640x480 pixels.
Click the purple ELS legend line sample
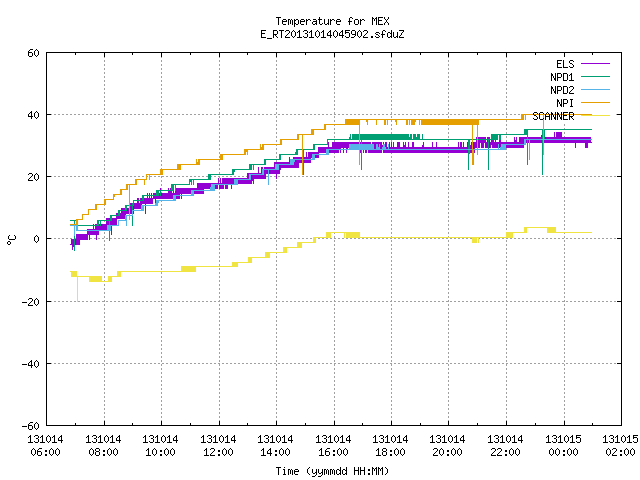(x=595, y=64)
